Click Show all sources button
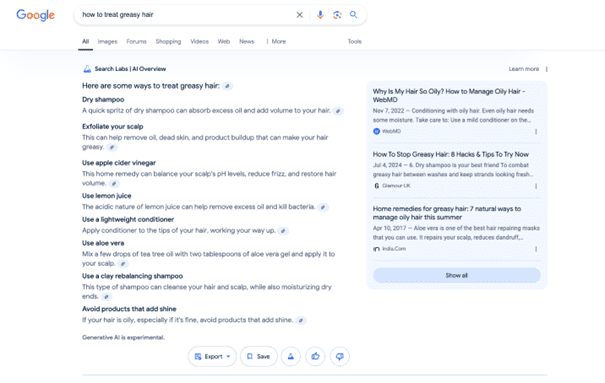The image size is (605, 383). coord(456,275)
